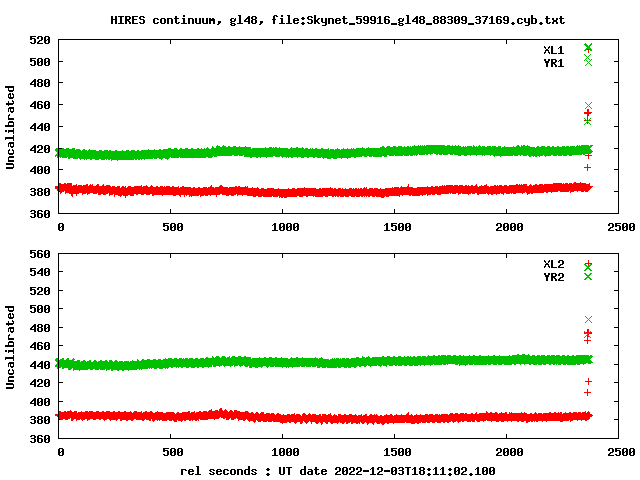Select the XL2 legend label

[553, 264]
